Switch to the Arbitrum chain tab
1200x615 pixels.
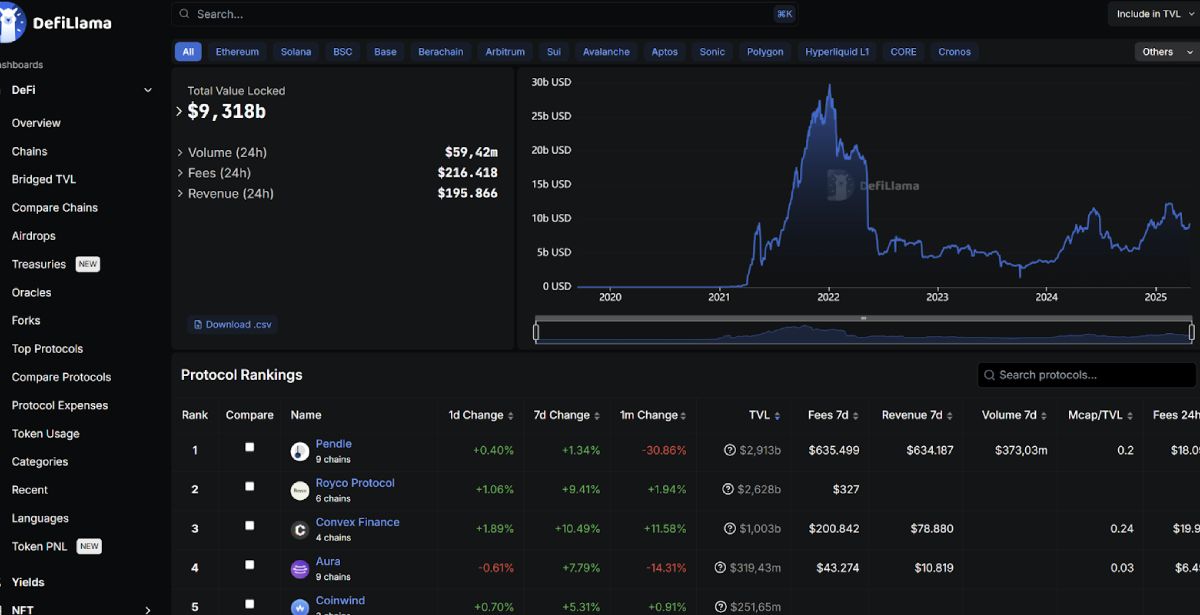[505, 52]
